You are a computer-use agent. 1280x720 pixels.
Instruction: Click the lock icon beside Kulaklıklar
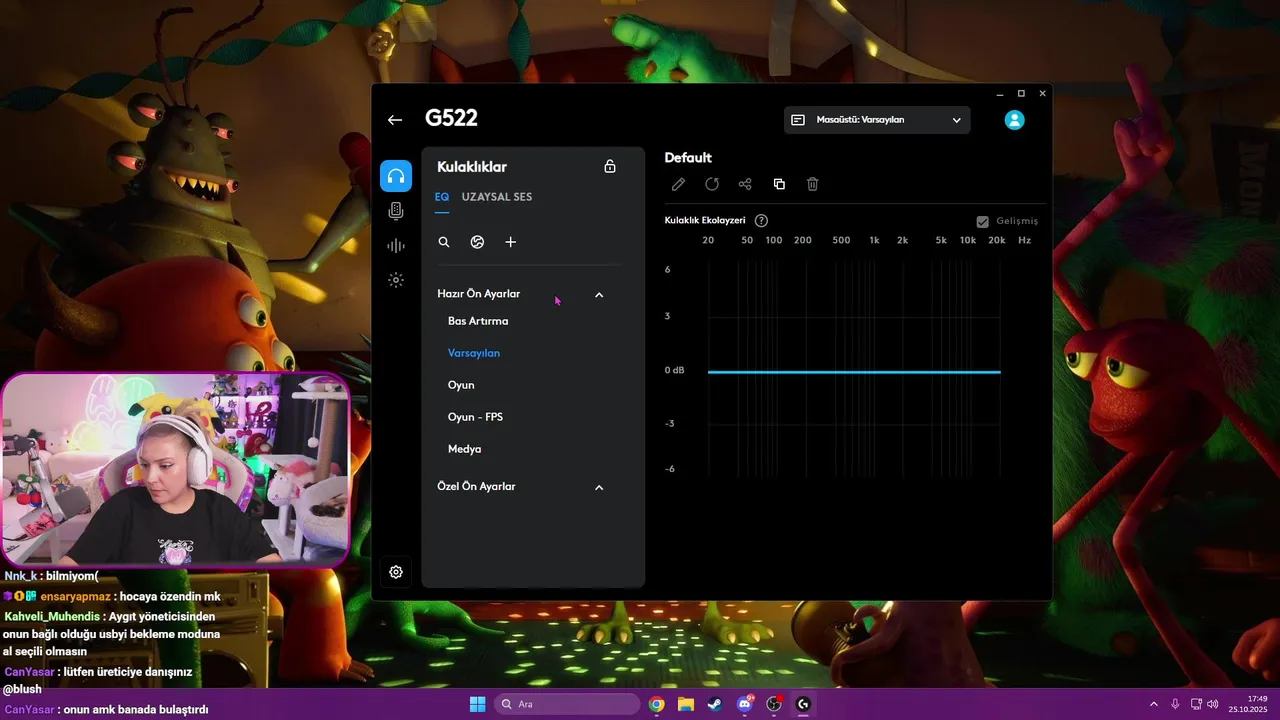pos(610,166)
